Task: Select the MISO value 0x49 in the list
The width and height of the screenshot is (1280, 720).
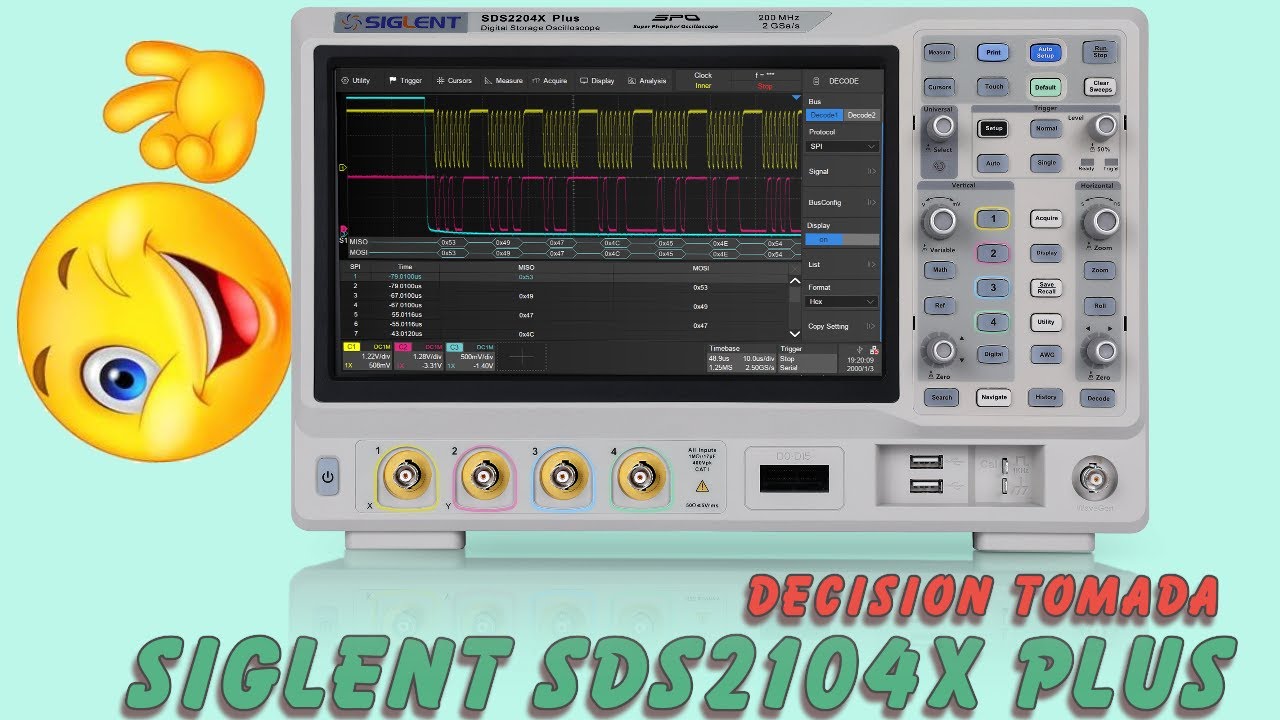Action: click(526, 296)
